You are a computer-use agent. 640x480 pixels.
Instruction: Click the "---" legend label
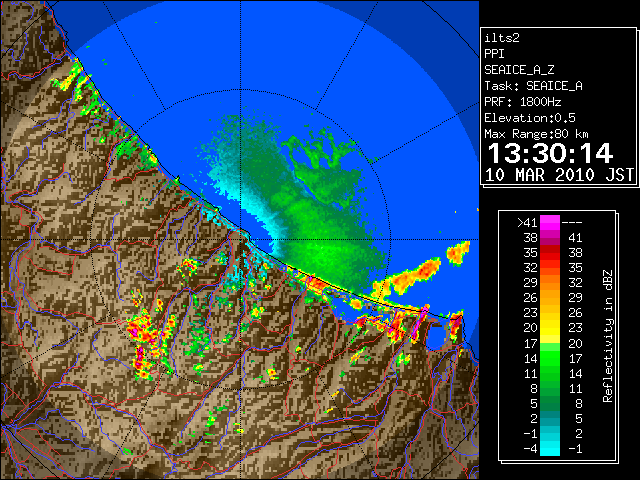coord(572,223)
